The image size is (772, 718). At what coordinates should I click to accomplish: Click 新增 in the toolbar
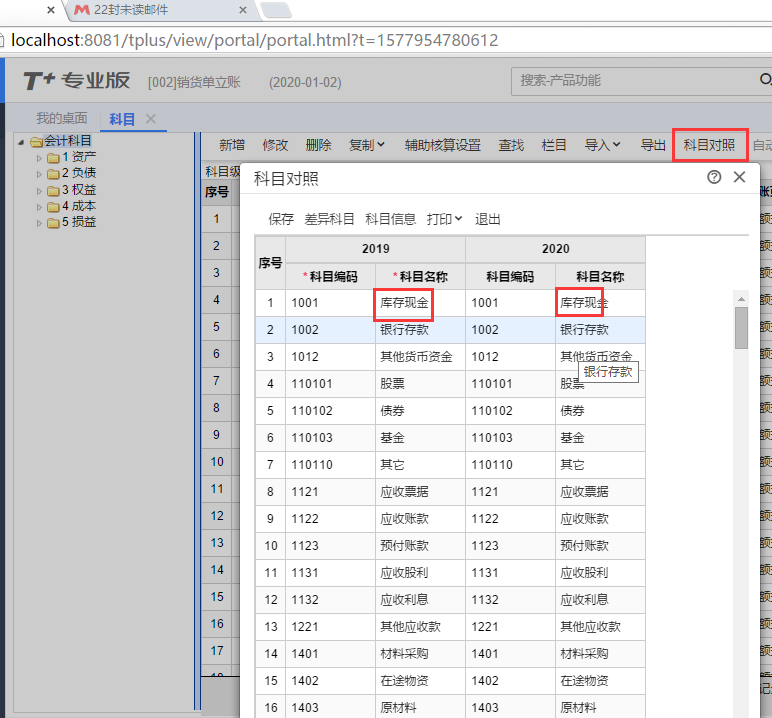point(232,145)
